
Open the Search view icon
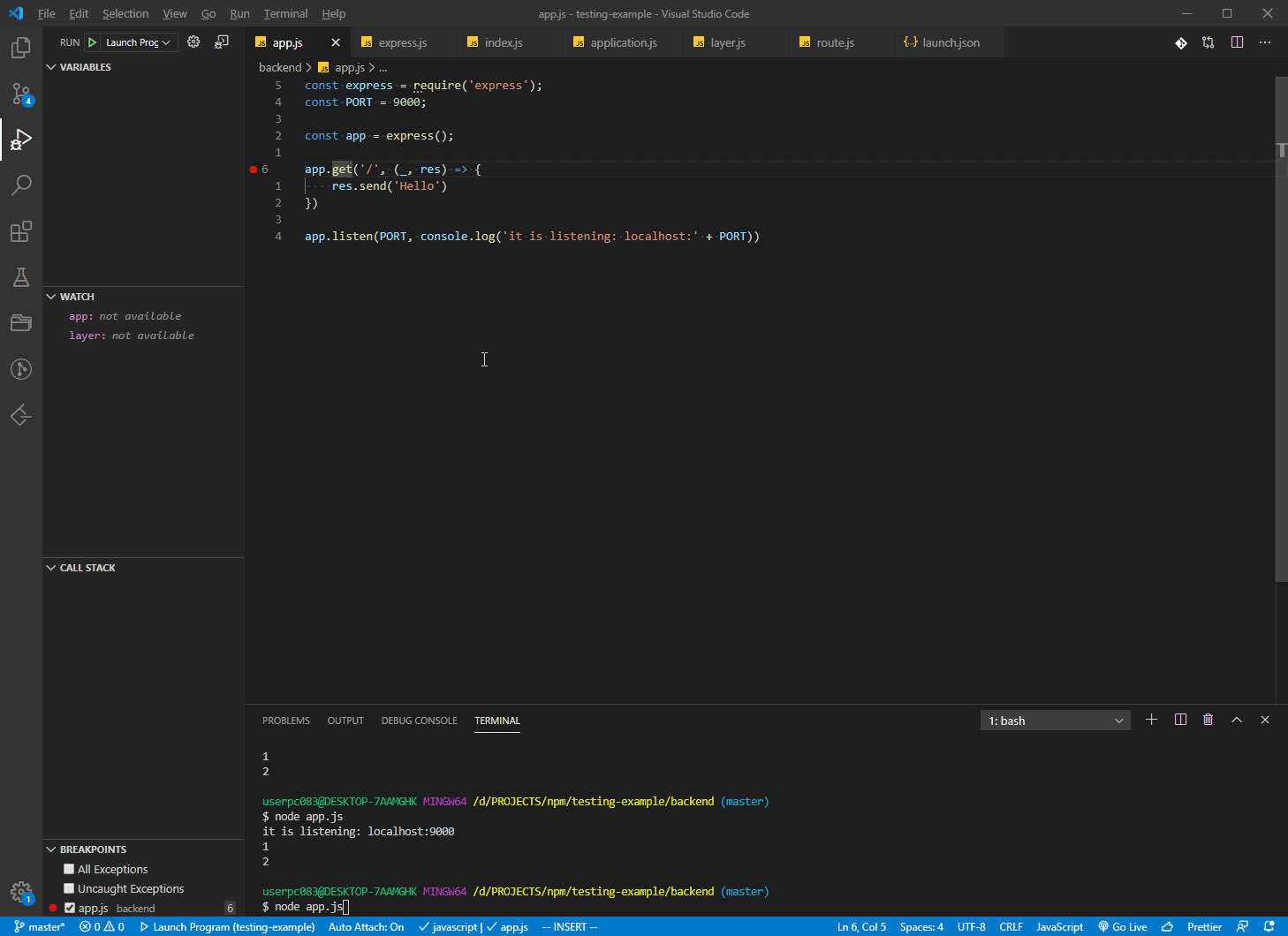(21, 185)
